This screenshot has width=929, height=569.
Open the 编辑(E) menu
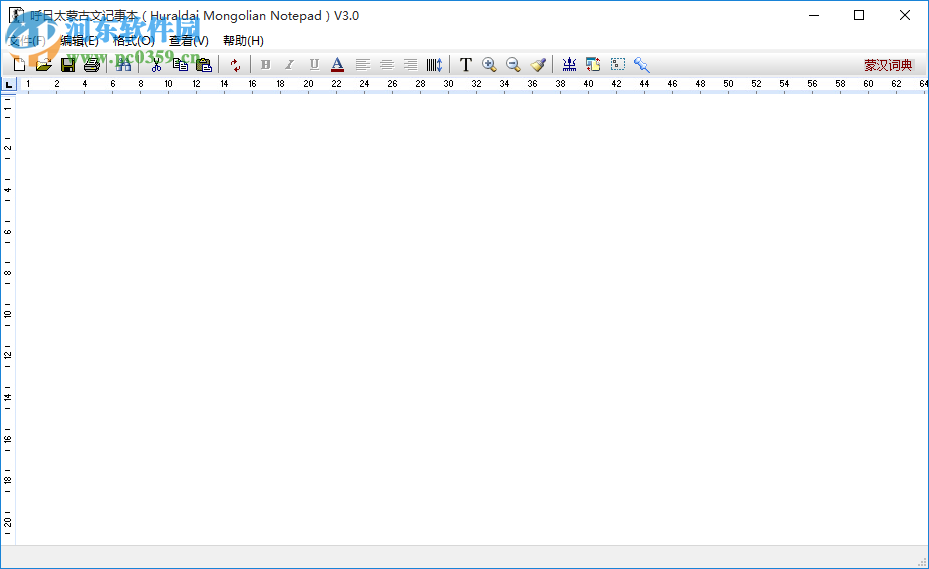(79, 41)
